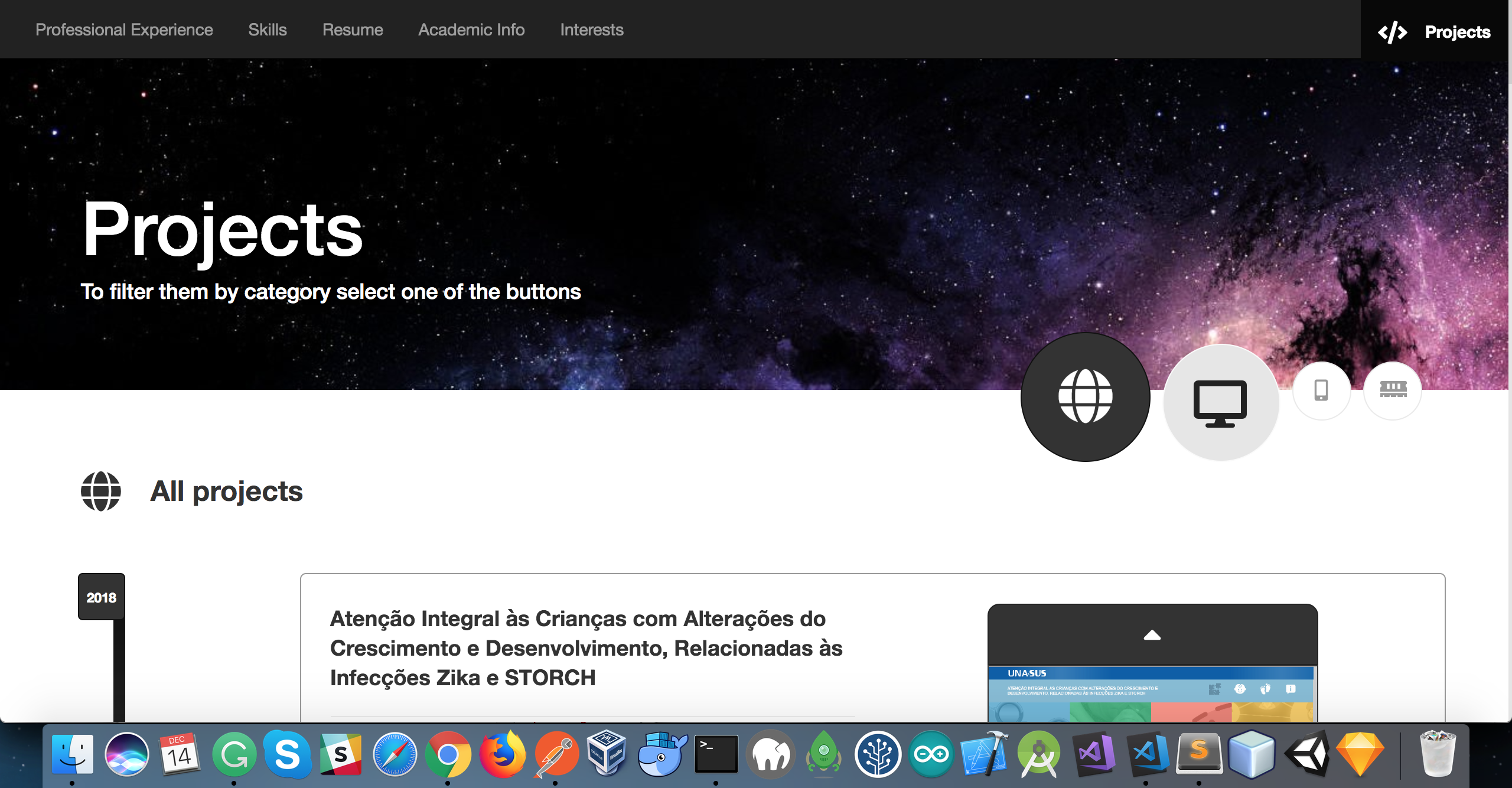Click the code brackets Projects icon
The width and height of the screenshot is (1512, 788).
click(x=1392, y=32)
